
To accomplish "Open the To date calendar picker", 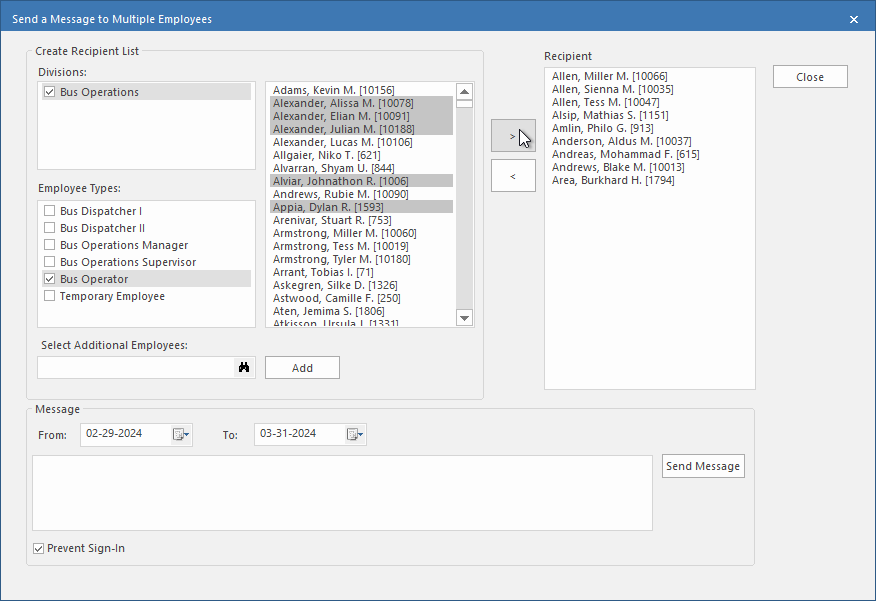I will pos(354,434).
